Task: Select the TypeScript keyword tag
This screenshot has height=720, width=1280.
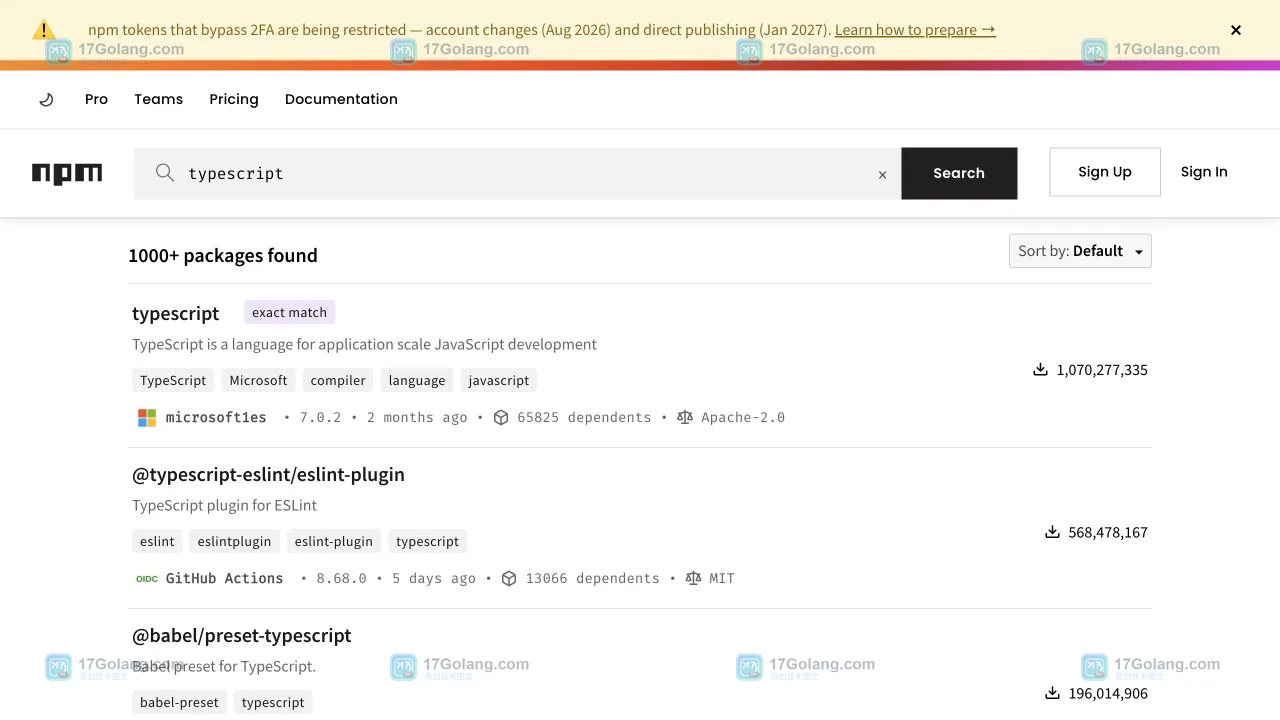Action: tap(173, 380)
